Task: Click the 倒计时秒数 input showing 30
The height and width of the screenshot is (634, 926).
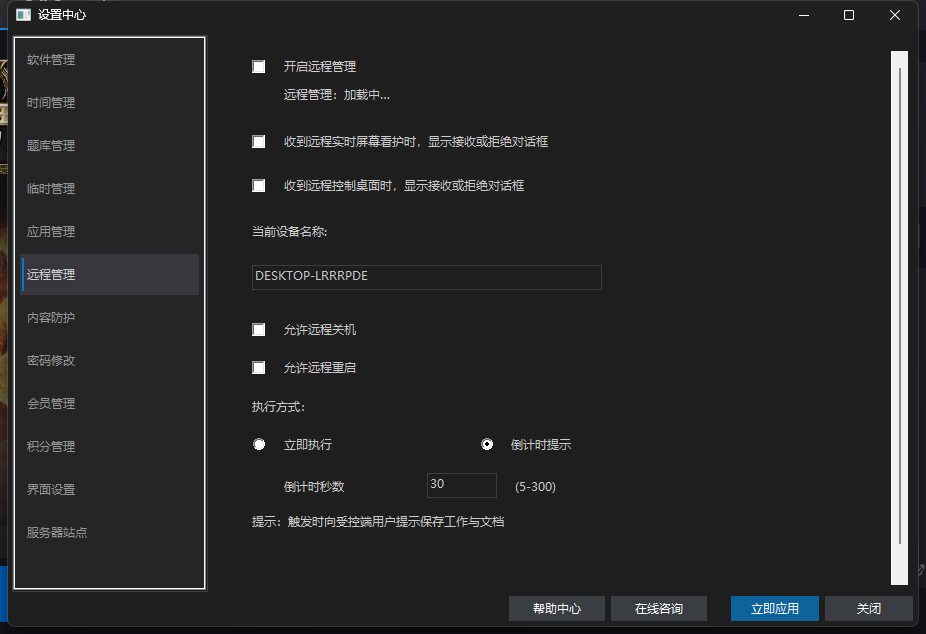Action: point(462,485)
